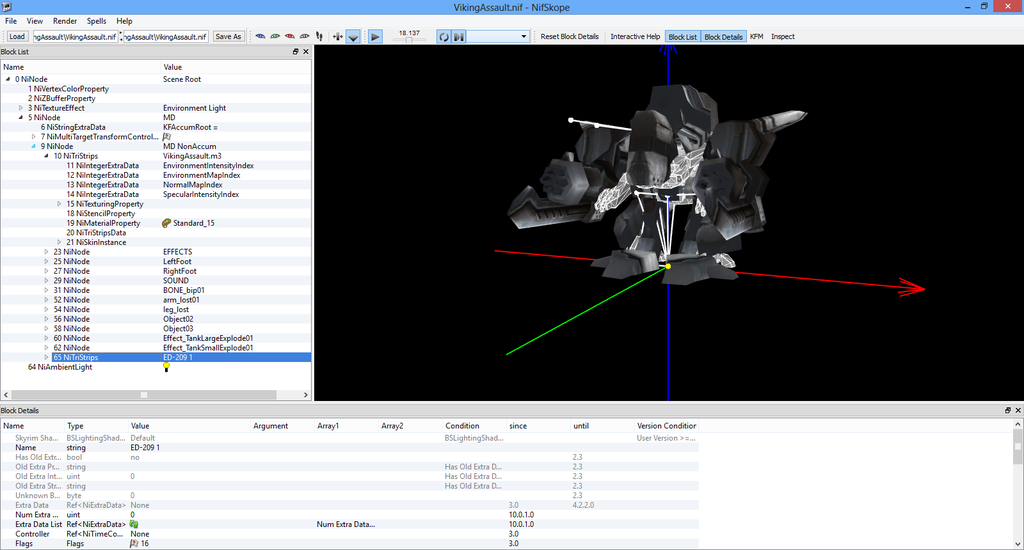Click the Standard_15 material palette icon
The width and height of the screenshot is (1024, 550).
pyautogui.click(x=167, y=223)
